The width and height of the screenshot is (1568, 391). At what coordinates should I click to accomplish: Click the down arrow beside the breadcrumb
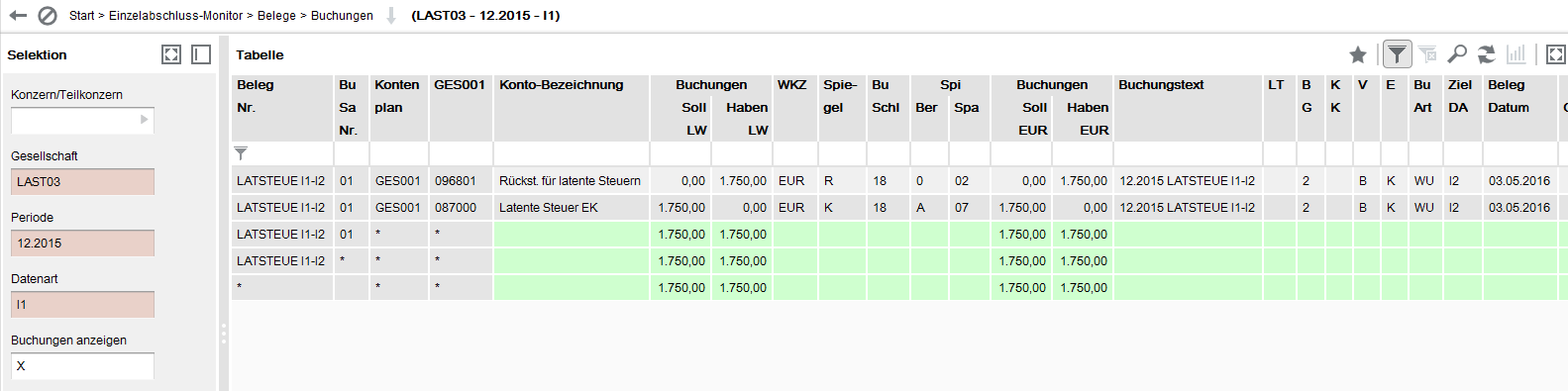click(391, 16)
